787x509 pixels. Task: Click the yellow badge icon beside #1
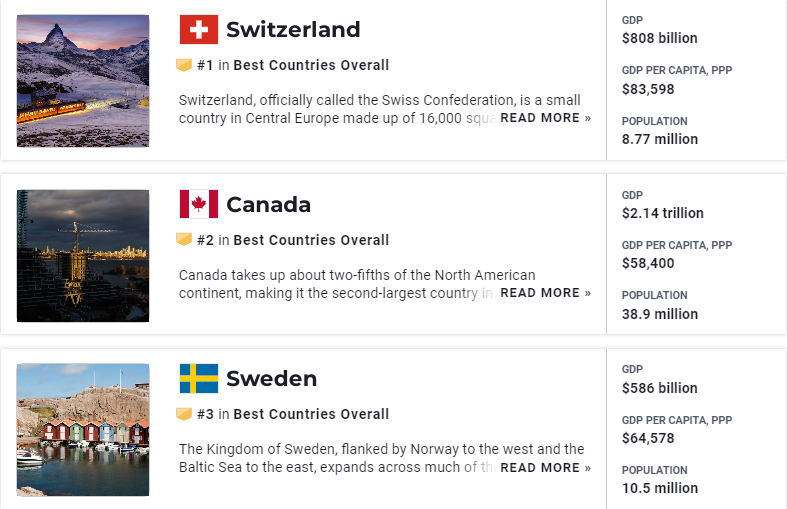point(184,65)
